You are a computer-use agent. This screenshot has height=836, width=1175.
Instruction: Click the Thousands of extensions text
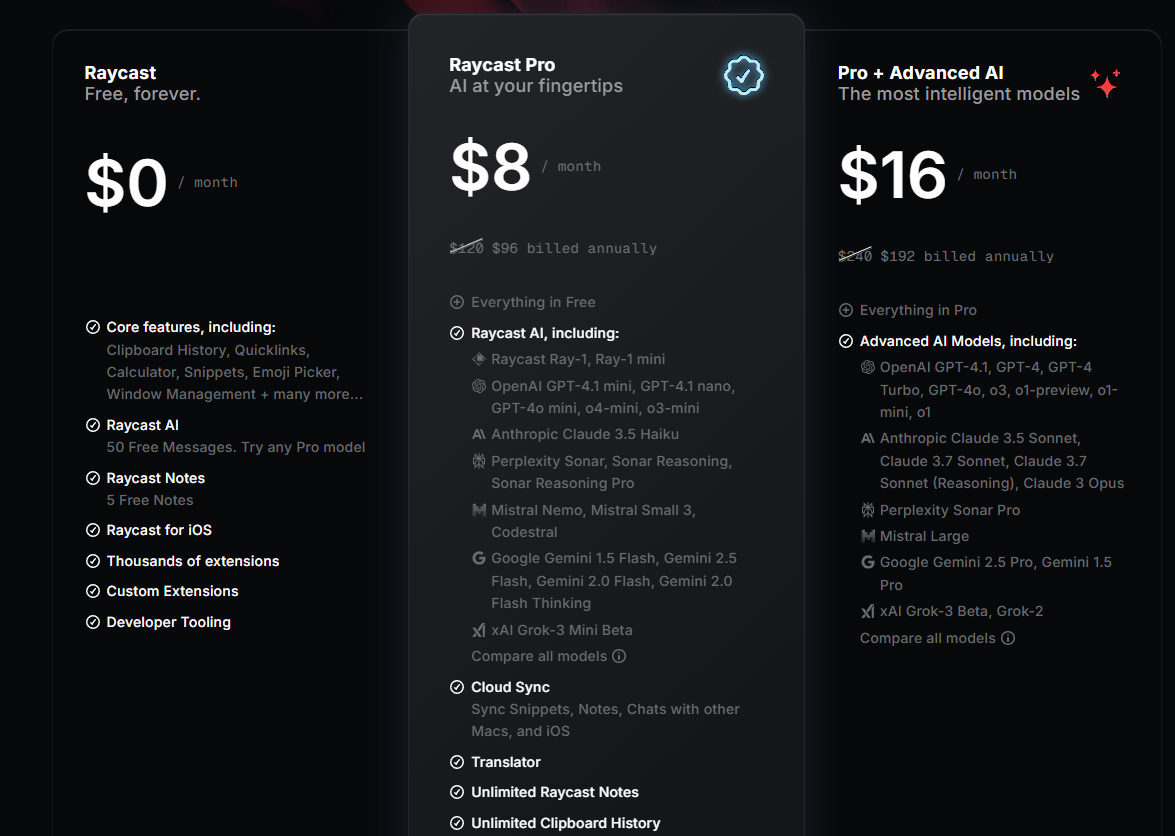pyautogui.click(x=193, y=561)
